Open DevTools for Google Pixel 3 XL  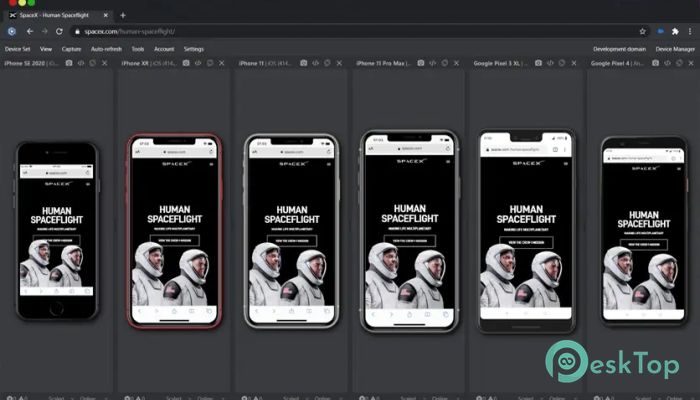[550, 63]
